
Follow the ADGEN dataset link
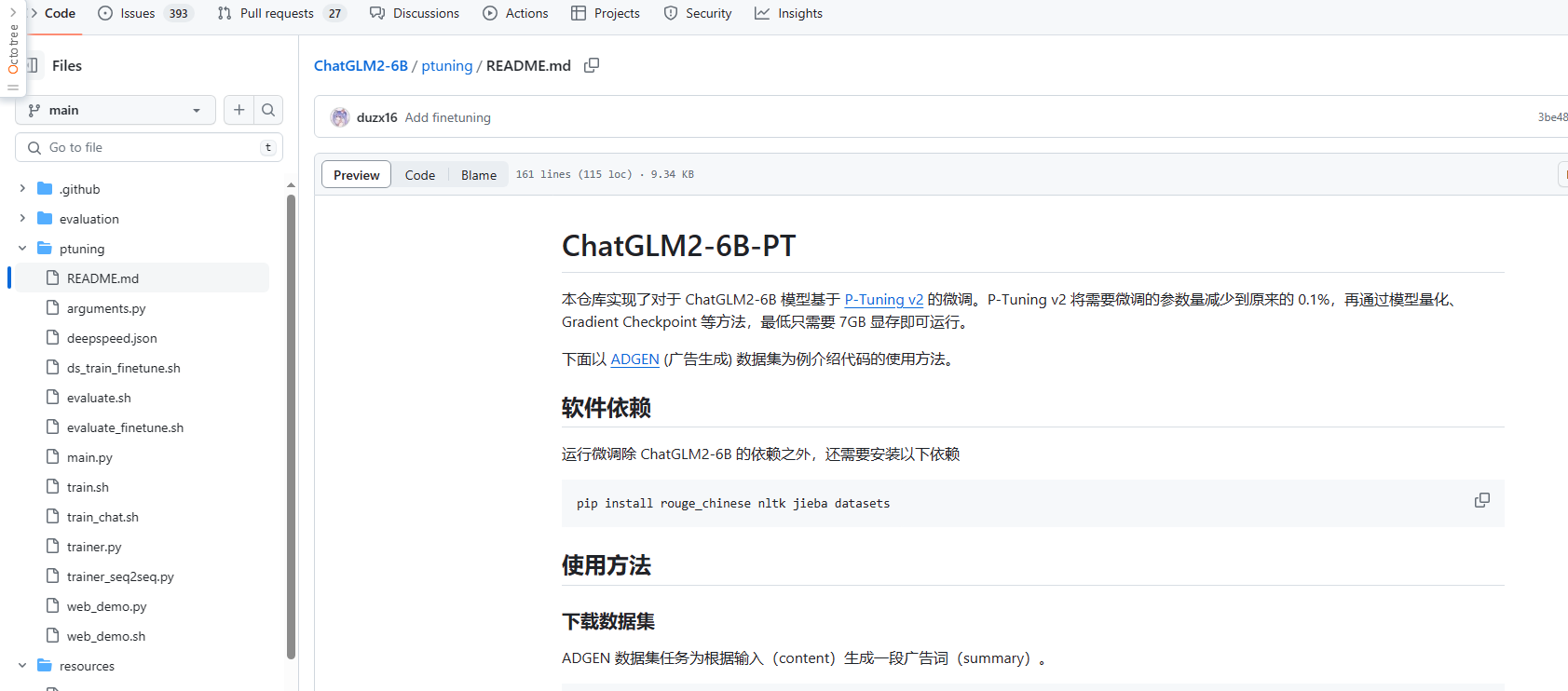634,359
